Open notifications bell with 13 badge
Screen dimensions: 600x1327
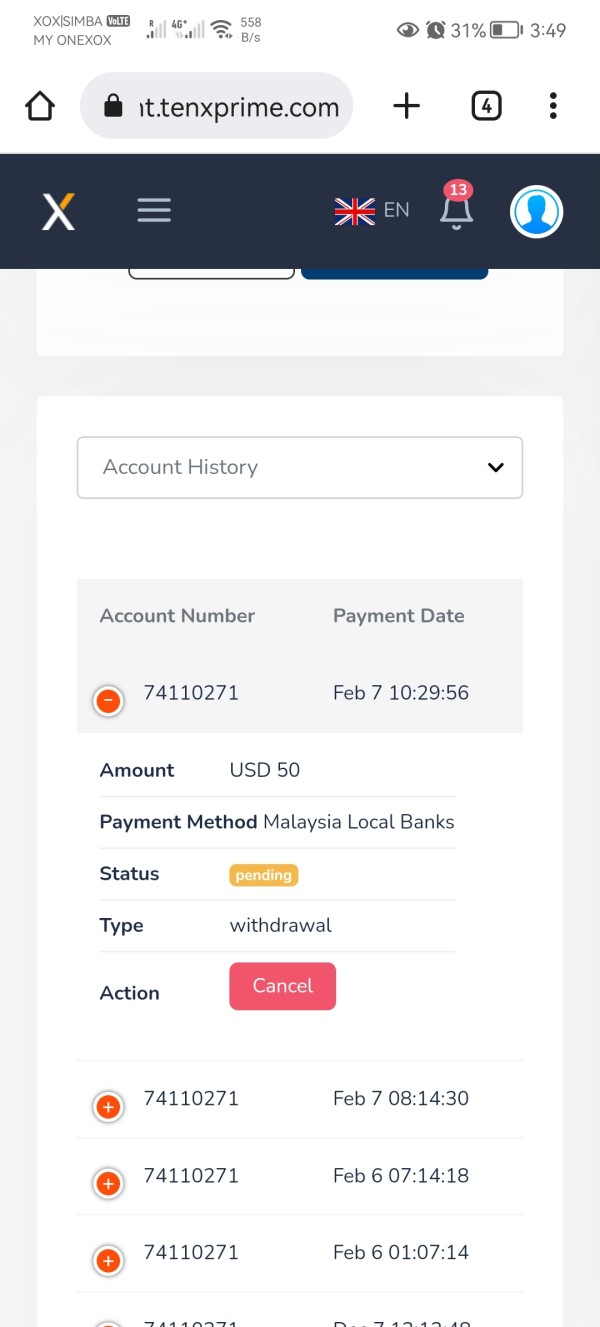[x=457, y=210]
